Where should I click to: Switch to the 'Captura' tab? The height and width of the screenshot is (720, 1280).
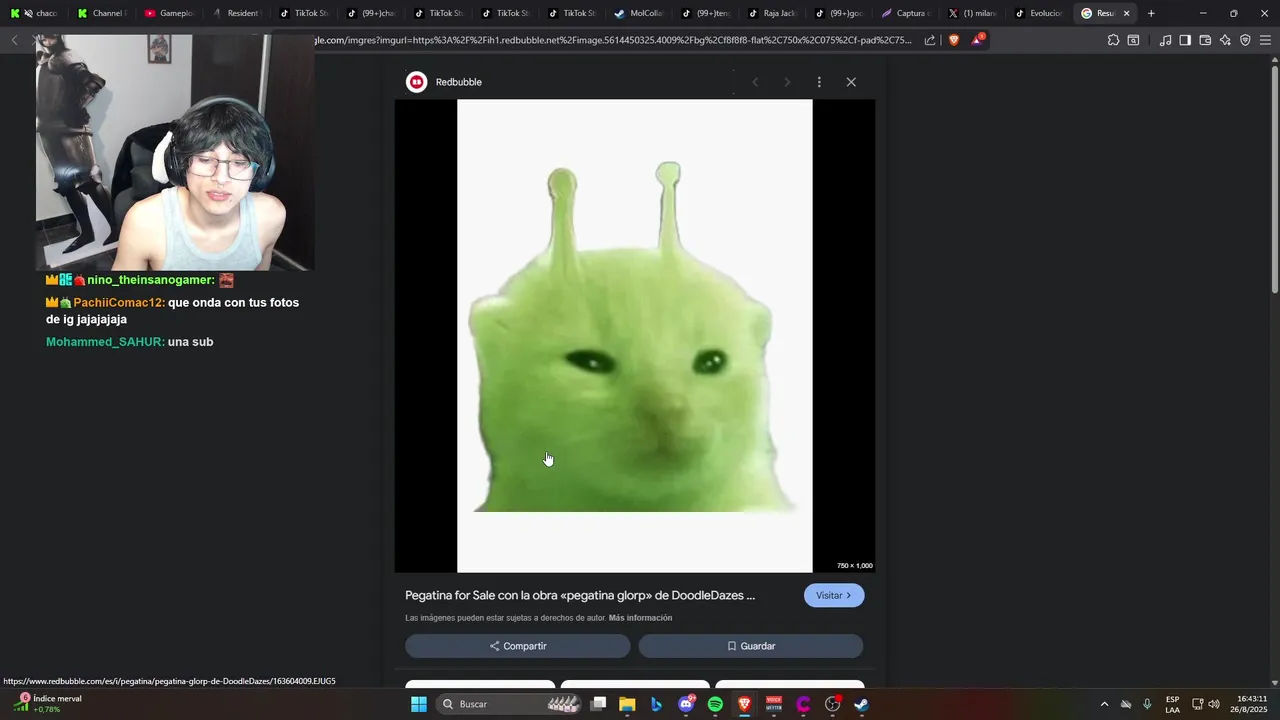908,13
